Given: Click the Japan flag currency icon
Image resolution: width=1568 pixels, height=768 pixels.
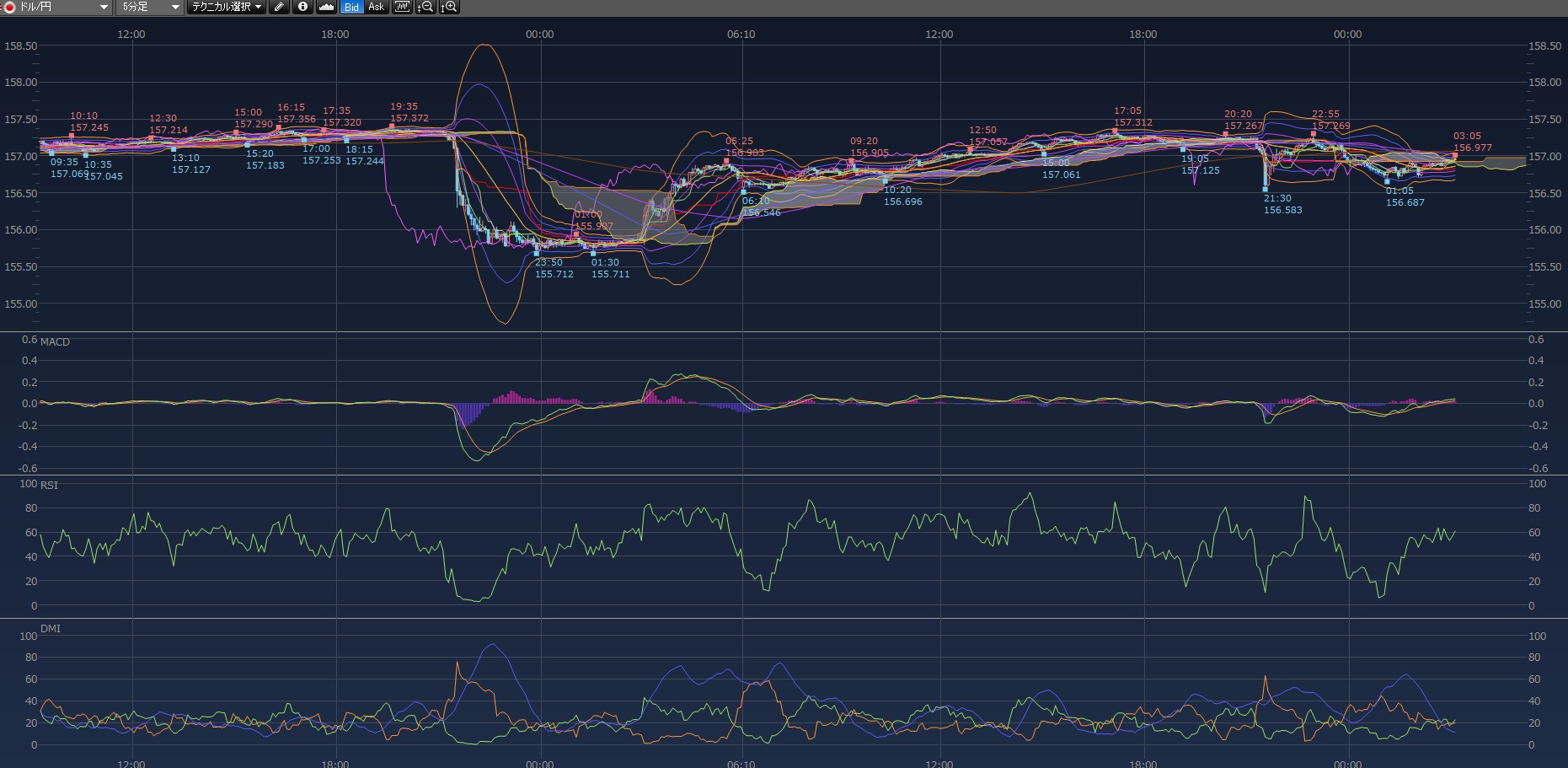Looking at the screenshot, I should click(9, 7).
